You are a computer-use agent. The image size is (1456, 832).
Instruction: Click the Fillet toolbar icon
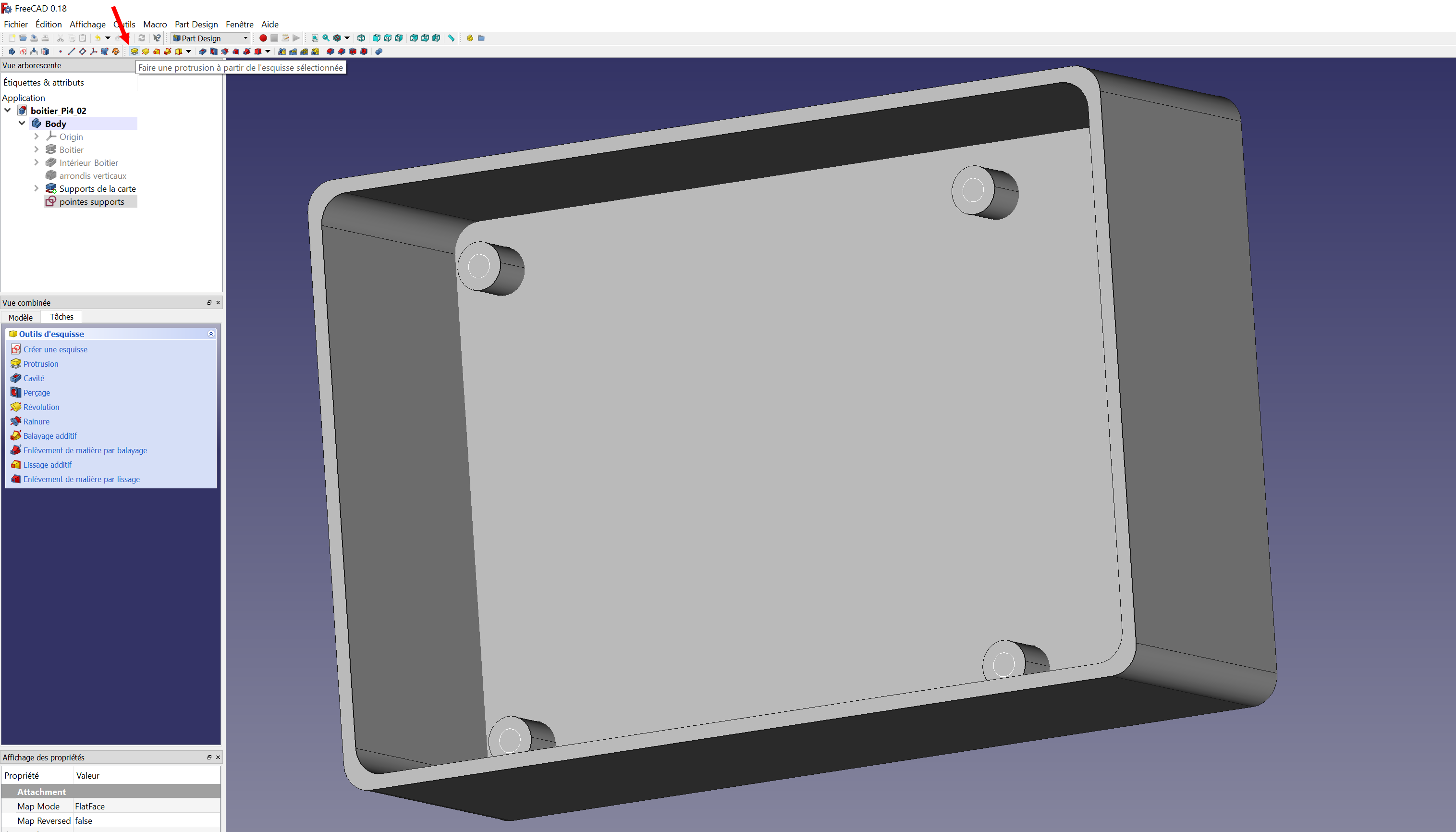[x=330, y=51]
